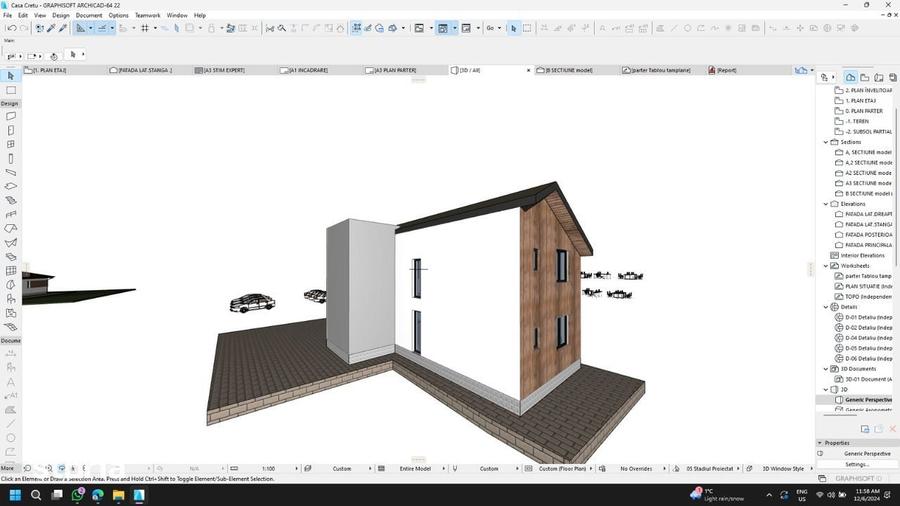Select the Beam tool in the toolbox
The height and width of the screenshot is (506, 900).
(x=11, y=172)
